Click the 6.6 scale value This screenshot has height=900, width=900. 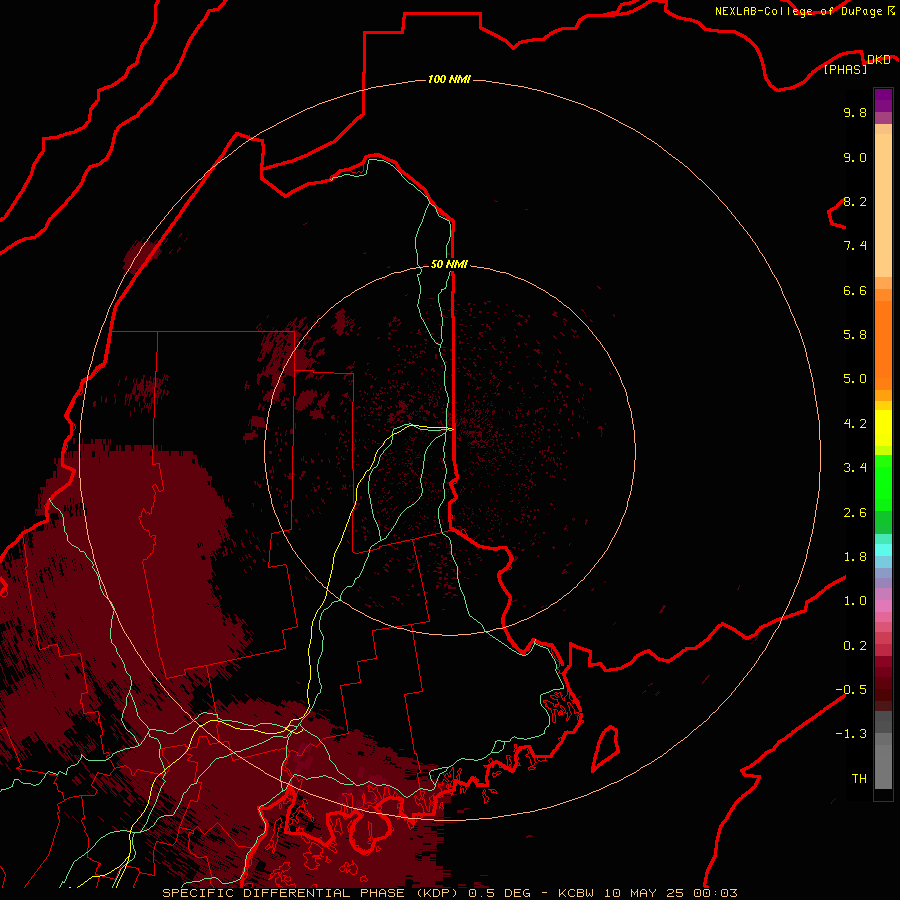click(x=855, y=290)
